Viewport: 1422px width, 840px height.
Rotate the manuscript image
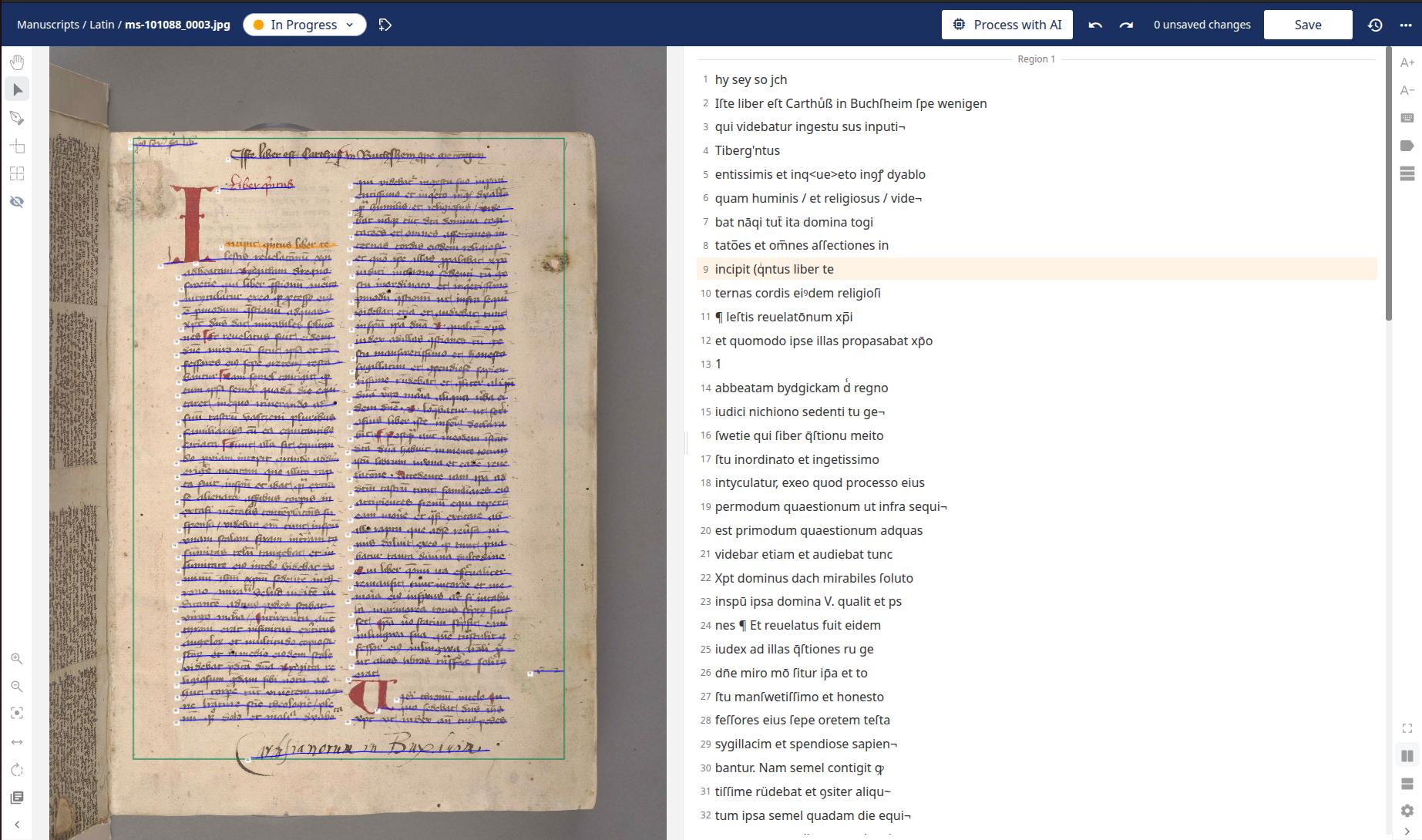tap(17, 770)
